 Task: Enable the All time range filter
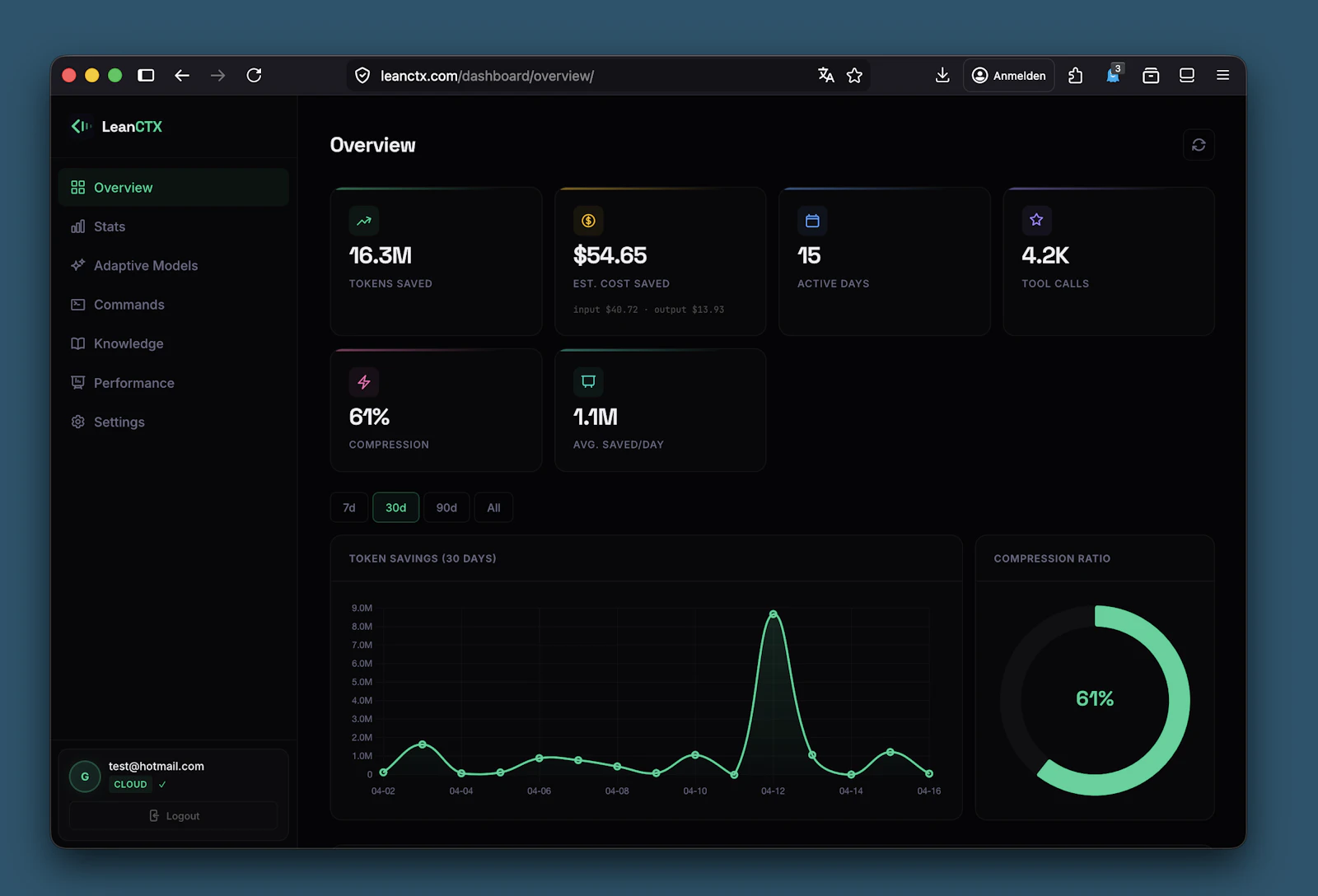pyautogui.click(x=493, y=507)
